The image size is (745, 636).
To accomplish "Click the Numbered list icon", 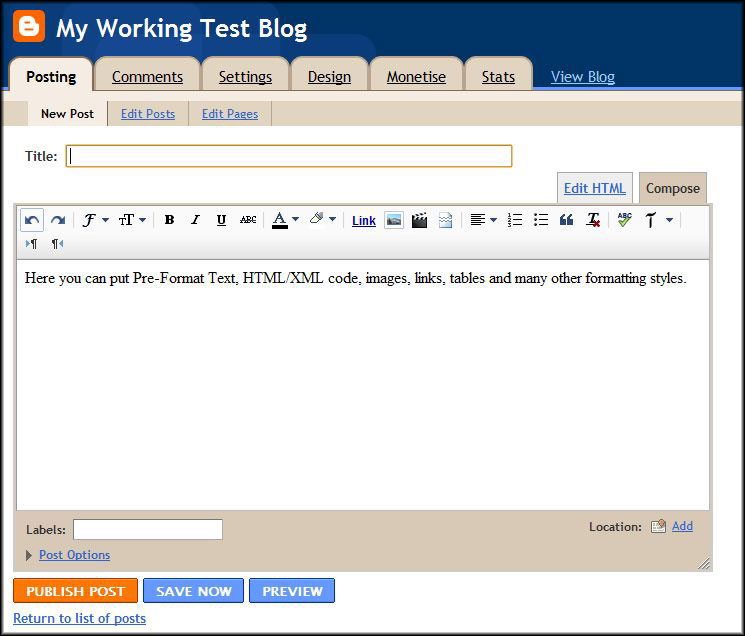I will pyautogui.click(x=515, y=220).
